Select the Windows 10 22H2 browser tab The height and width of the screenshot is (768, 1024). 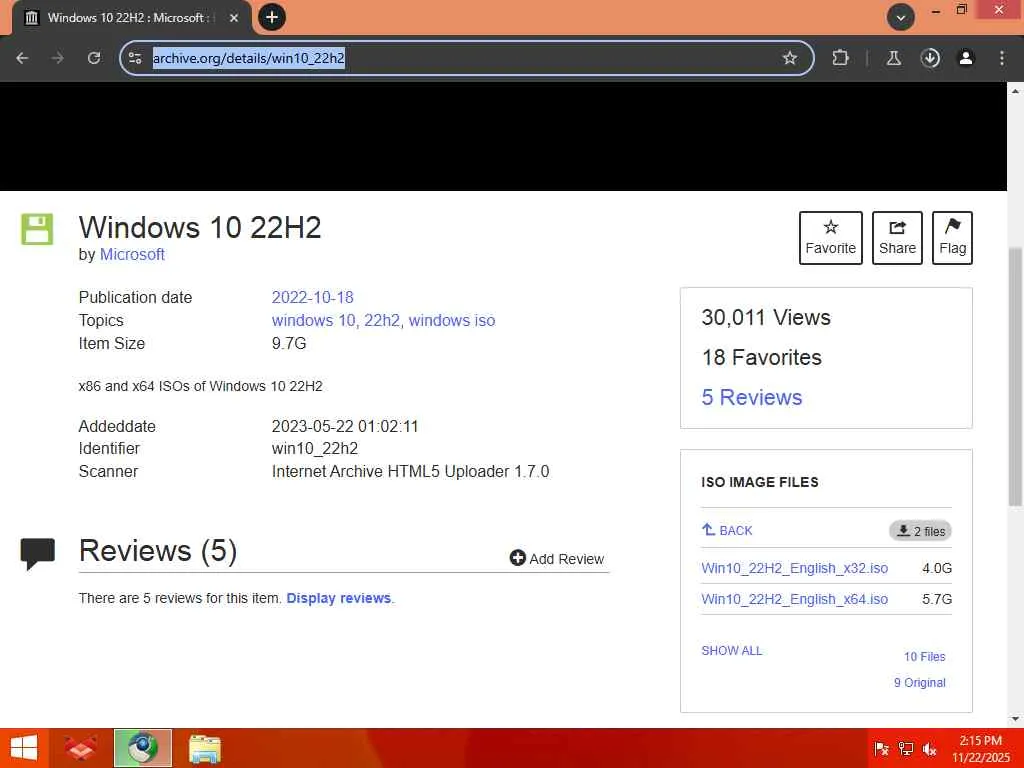tap(131, 18)
